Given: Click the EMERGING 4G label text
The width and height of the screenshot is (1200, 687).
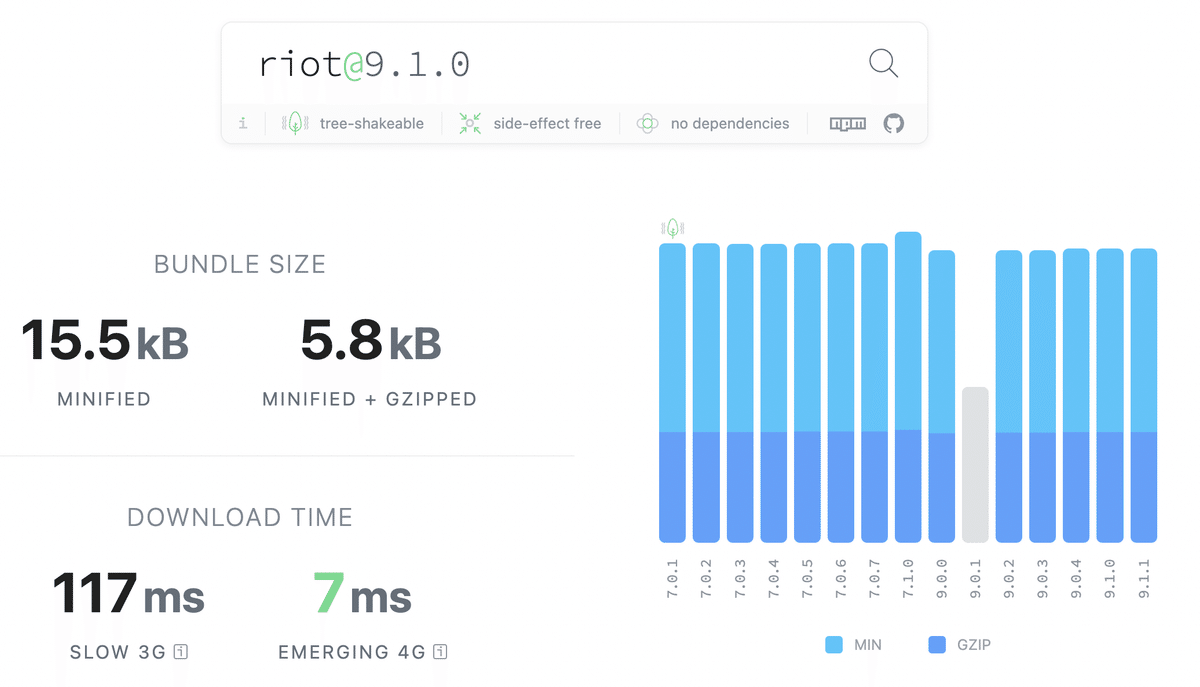Looking at the screenshot, I should pos(352,652).
